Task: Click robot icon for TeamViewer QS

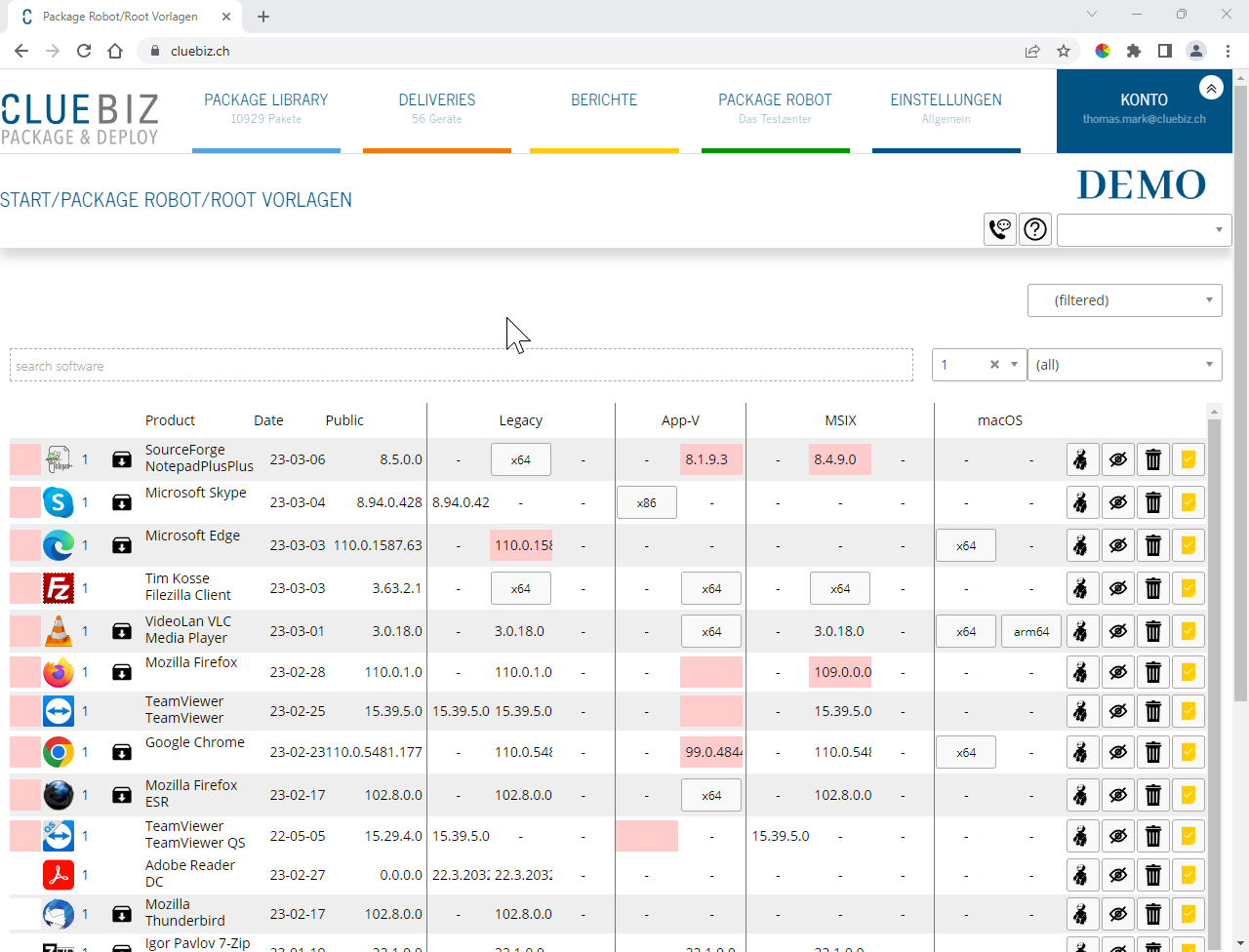Action: tap(1080, 836)
